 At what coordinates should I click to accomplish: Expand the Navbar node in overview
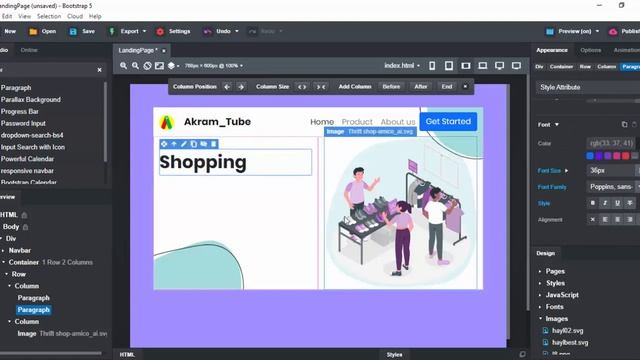(x=4, y=251)
